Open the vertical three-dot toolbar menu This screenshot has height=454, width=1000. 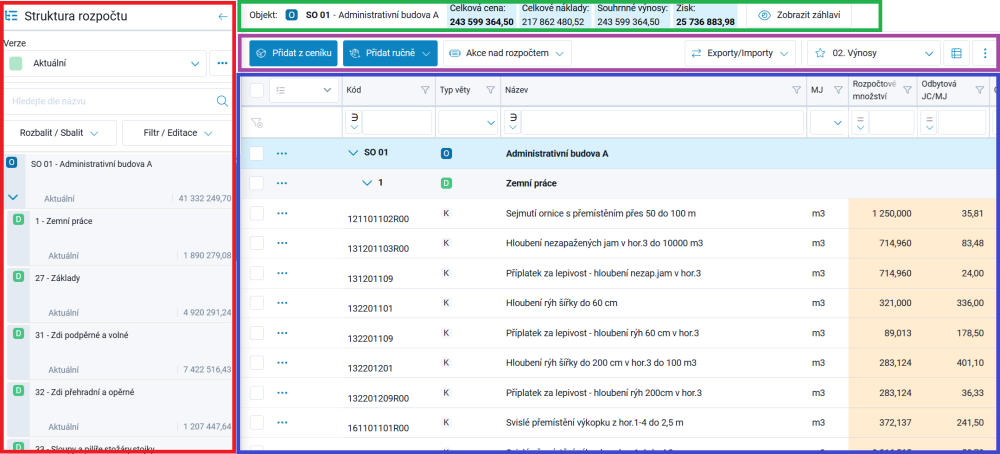click(983, 54)
